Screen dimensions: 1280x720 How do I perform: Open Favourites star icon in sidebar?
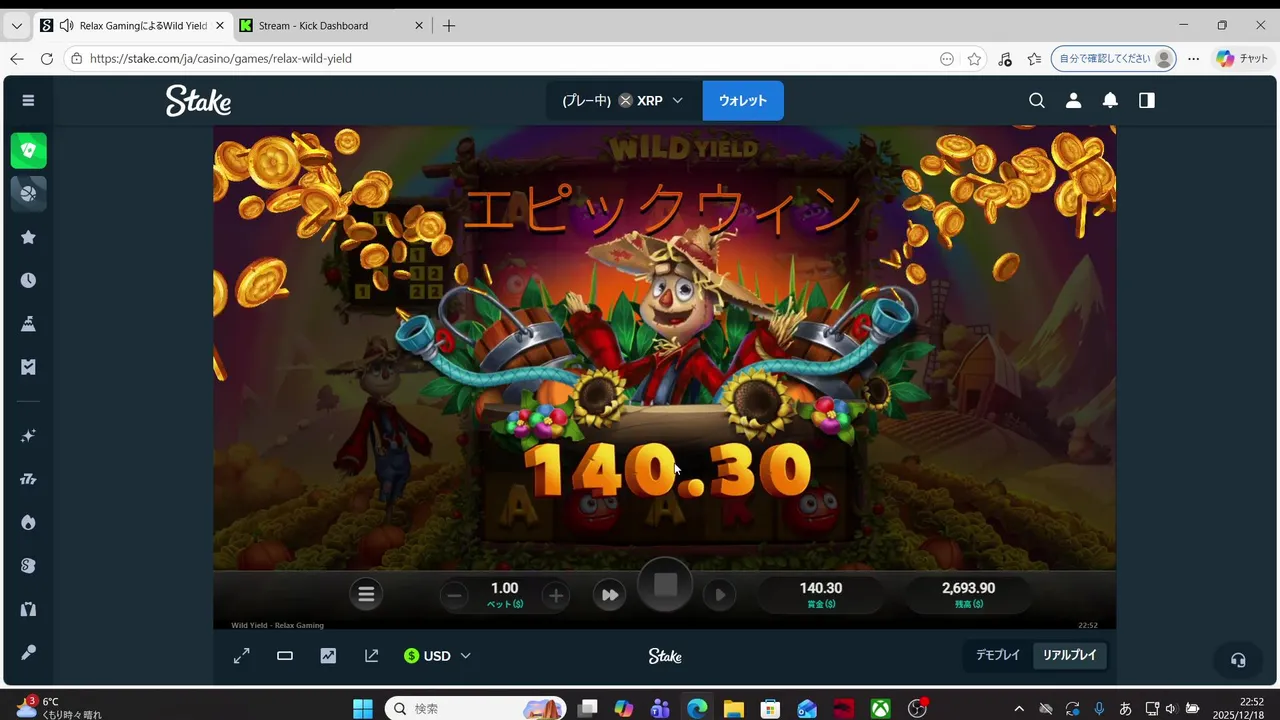coord(28,237)
